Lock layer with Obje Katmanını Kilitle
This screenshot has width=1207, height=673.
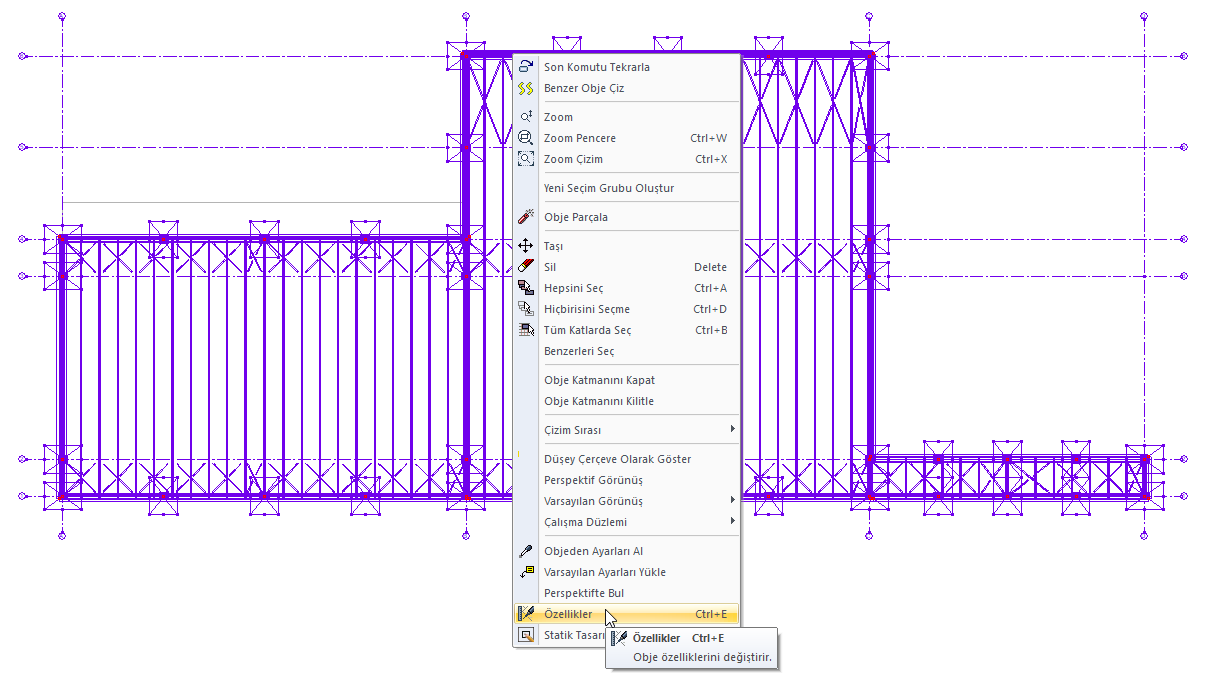click(598, 401)
